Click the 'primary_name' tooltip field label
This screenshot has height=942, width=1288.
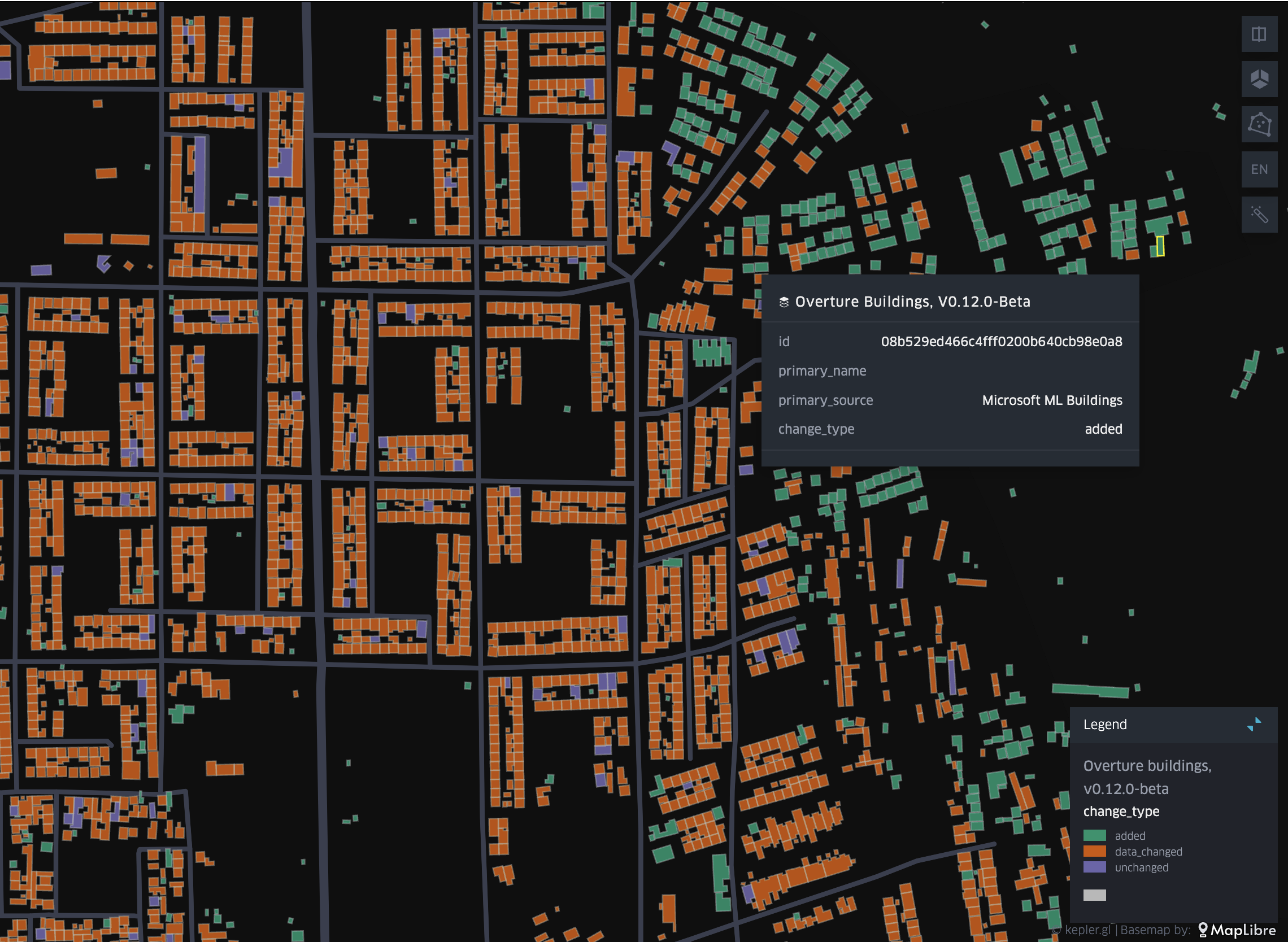(822, 371)
